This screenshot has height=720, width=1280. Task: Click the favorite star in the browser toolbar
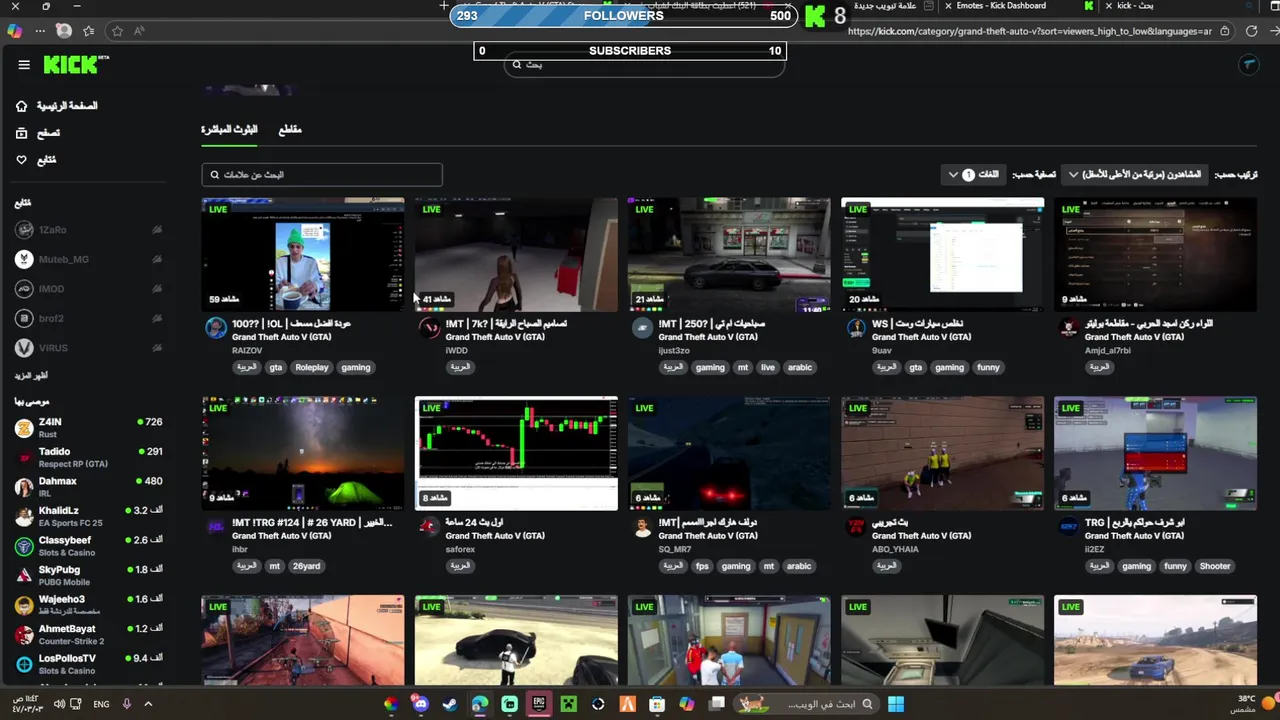click(x=117, y=31)
